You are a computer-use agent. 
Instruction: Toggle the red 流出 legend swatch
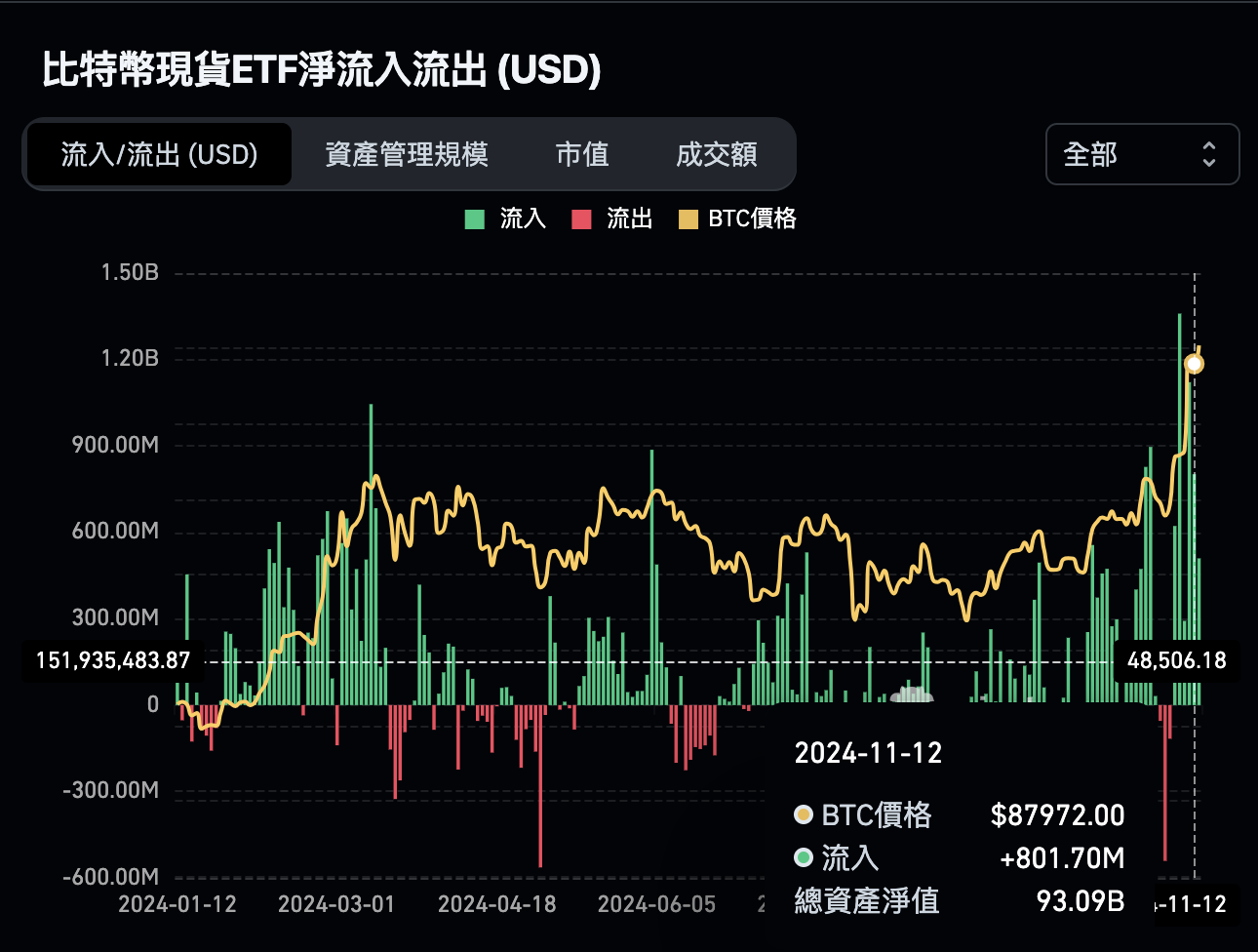[582, 219]
